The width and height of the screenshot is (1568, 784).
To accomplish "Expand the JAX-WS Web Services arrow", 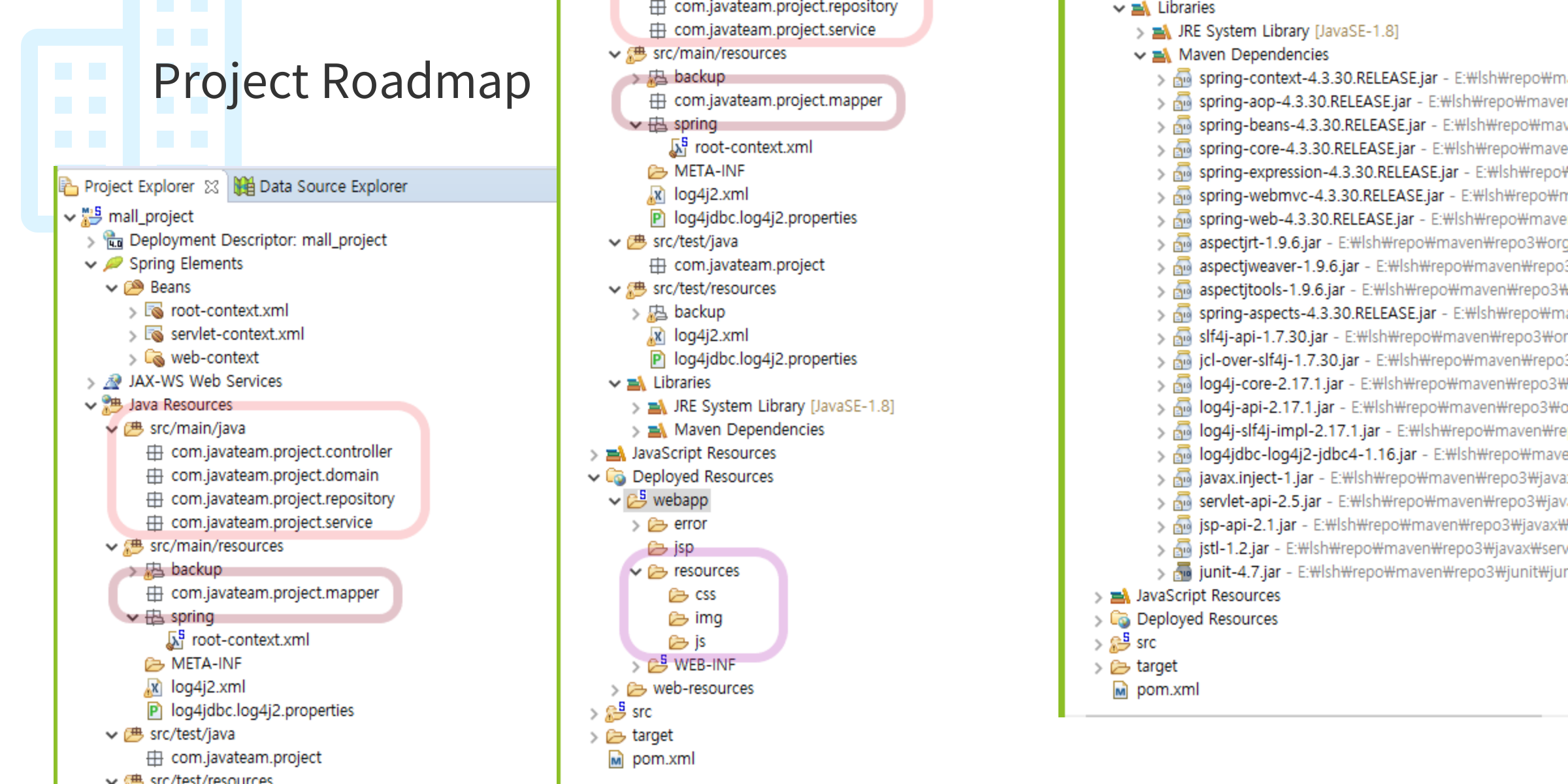I will [91, 383].
